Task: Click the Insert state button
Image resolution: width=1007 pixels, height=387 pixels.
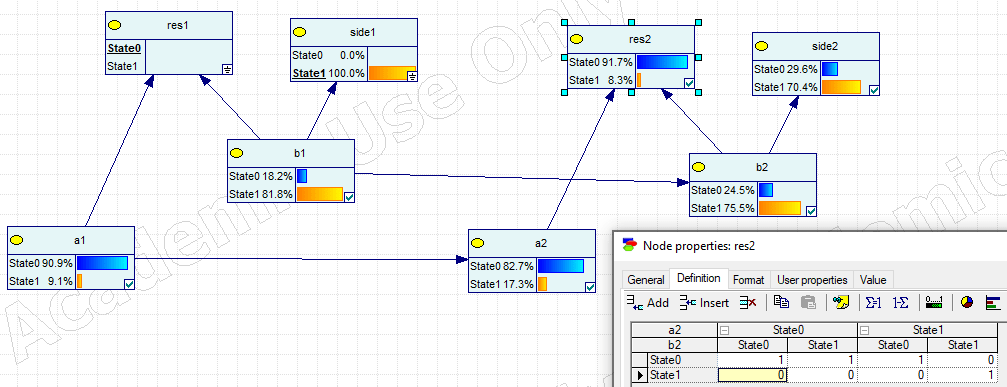Action: click(705, 302)
